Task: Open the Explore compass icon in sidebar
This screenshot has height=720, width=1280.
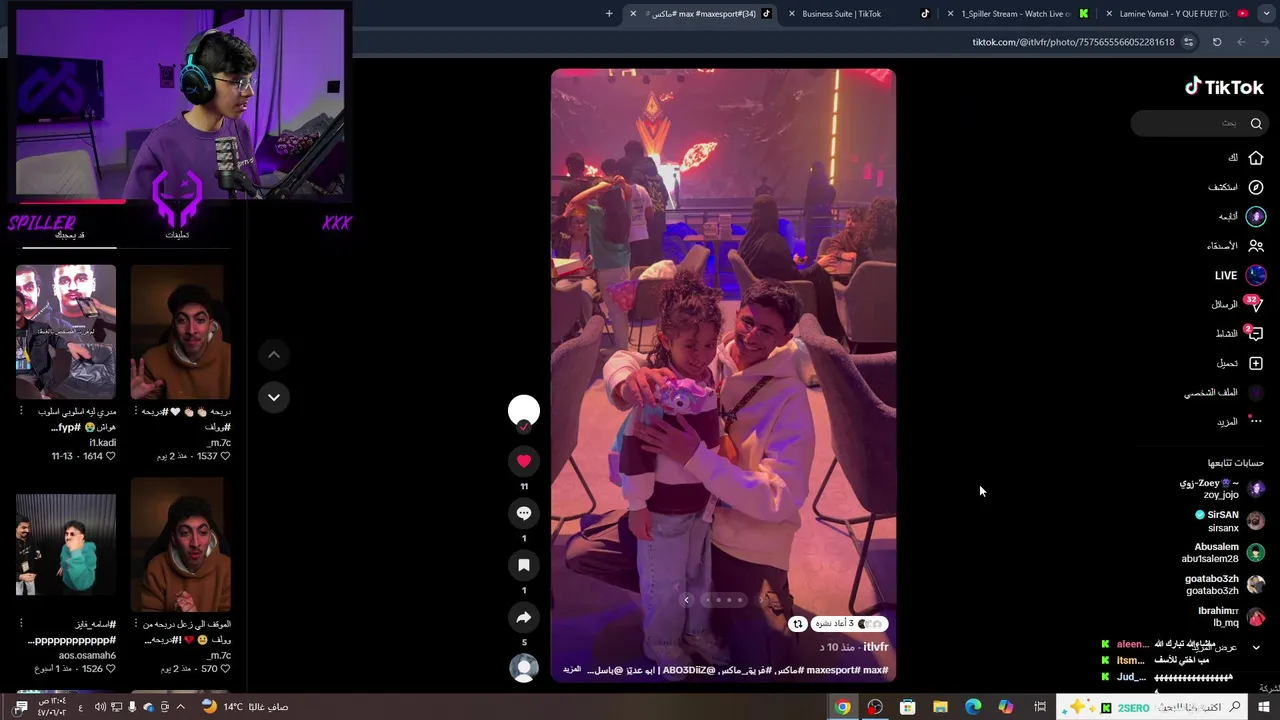Action: 1256,187
